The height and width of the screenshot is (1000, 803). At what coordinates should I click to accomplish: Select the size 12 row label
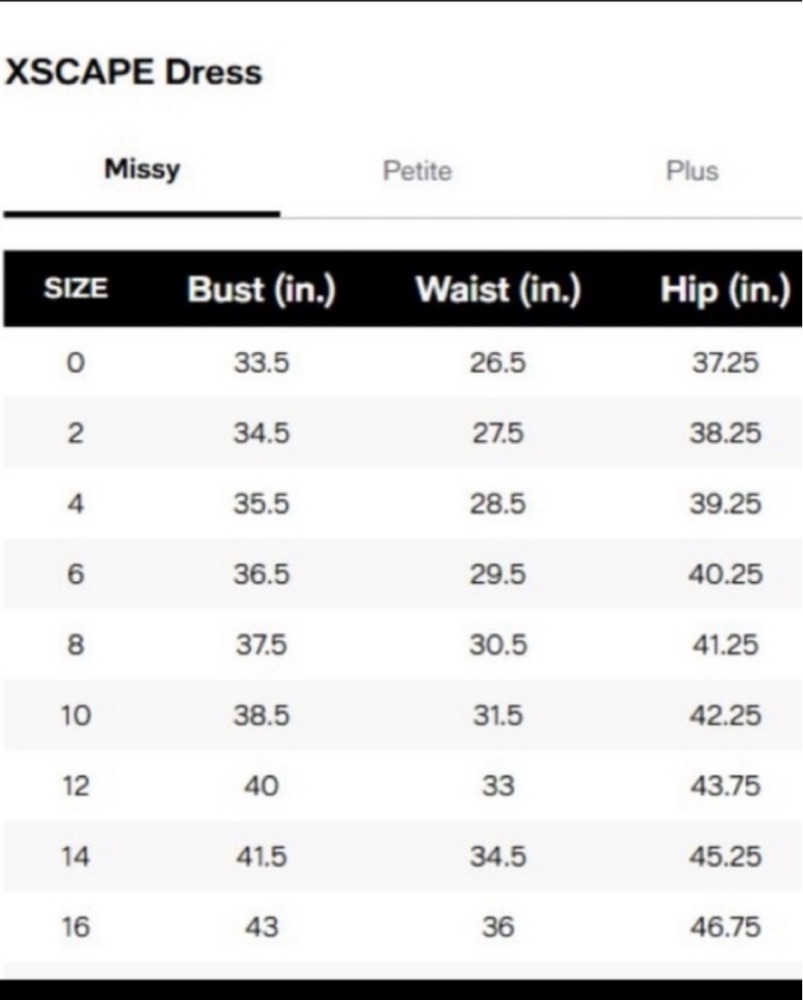pos(76,786)
